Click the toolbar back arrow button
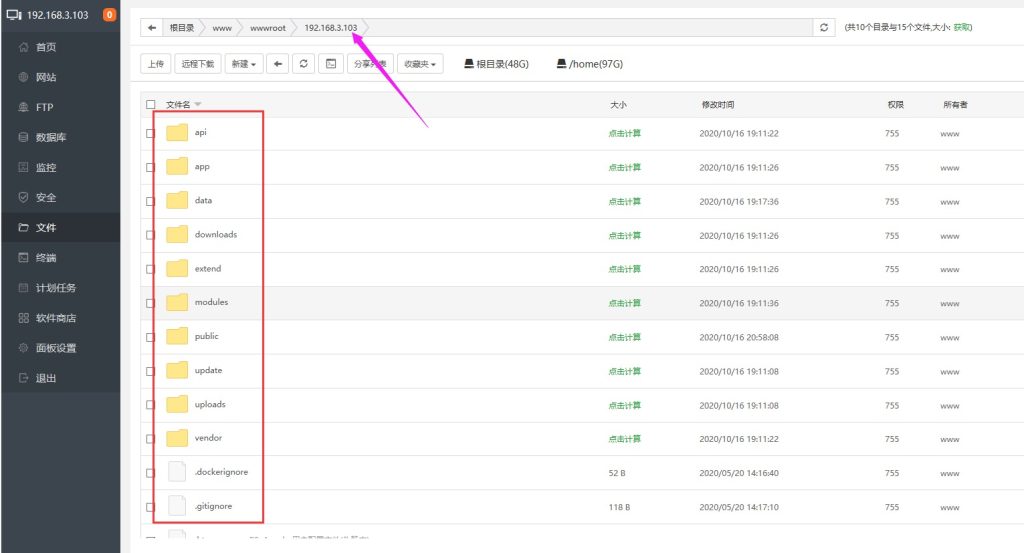Image resolution: width=1024 pixels, height=553 pixels. tap(279, 64)
